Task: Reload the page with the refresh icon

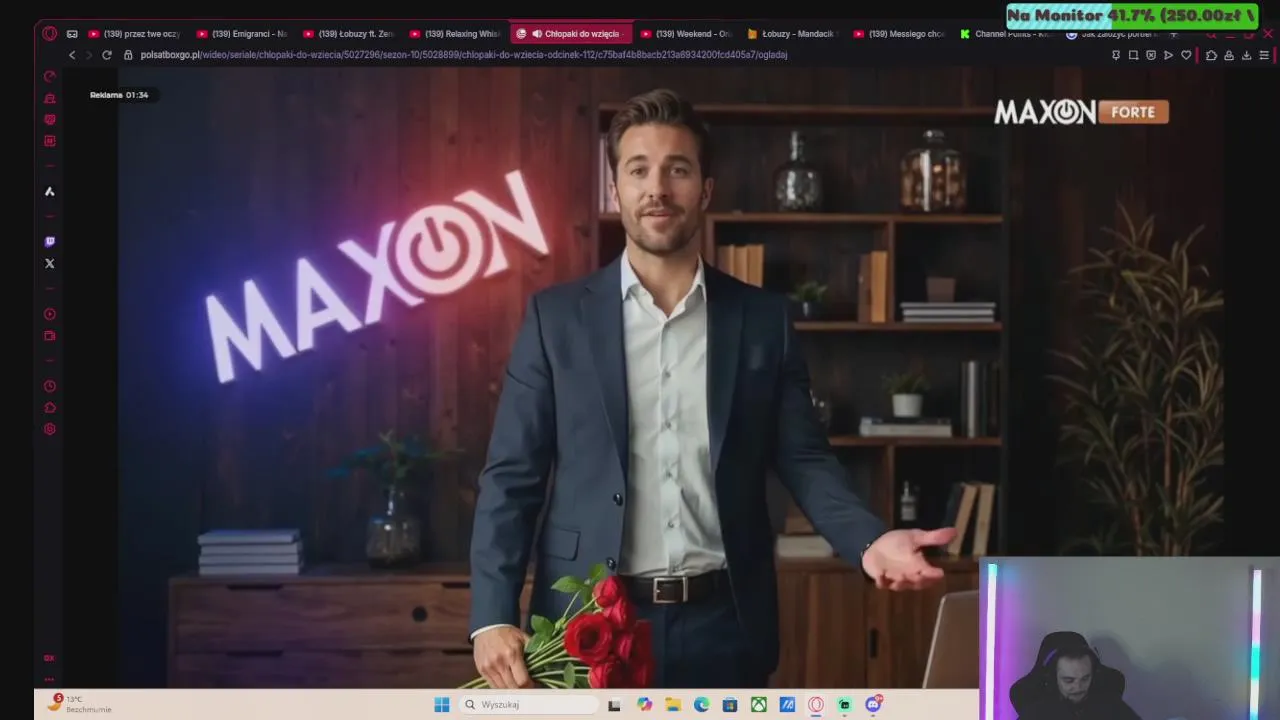Action: pyautogui.click(x=107, y=55)
